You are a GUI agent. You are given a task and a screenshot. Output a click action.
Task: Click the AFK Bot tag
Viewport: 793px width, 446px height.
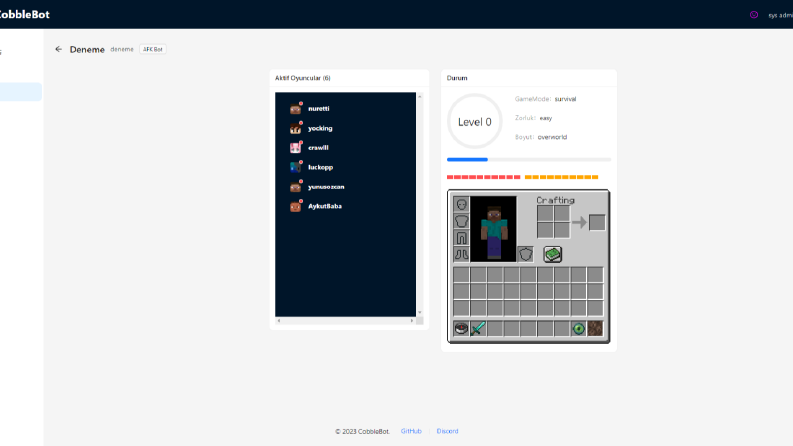click(x=153, y=49)
